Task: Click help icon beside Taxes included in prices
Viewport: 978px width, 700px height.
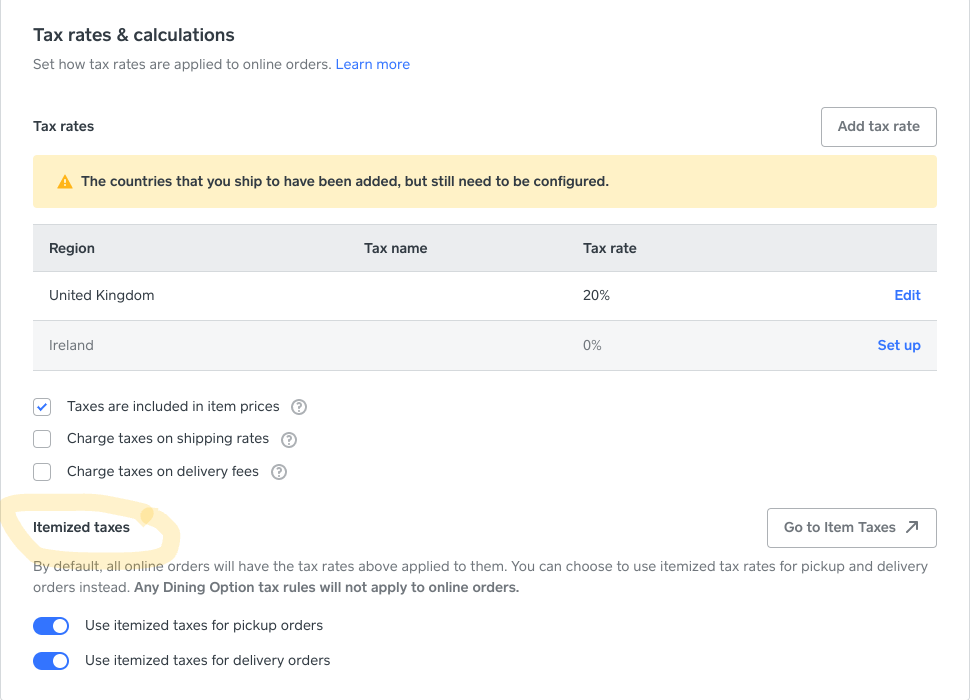Action: pyautogui.click(x=298, y=407)
